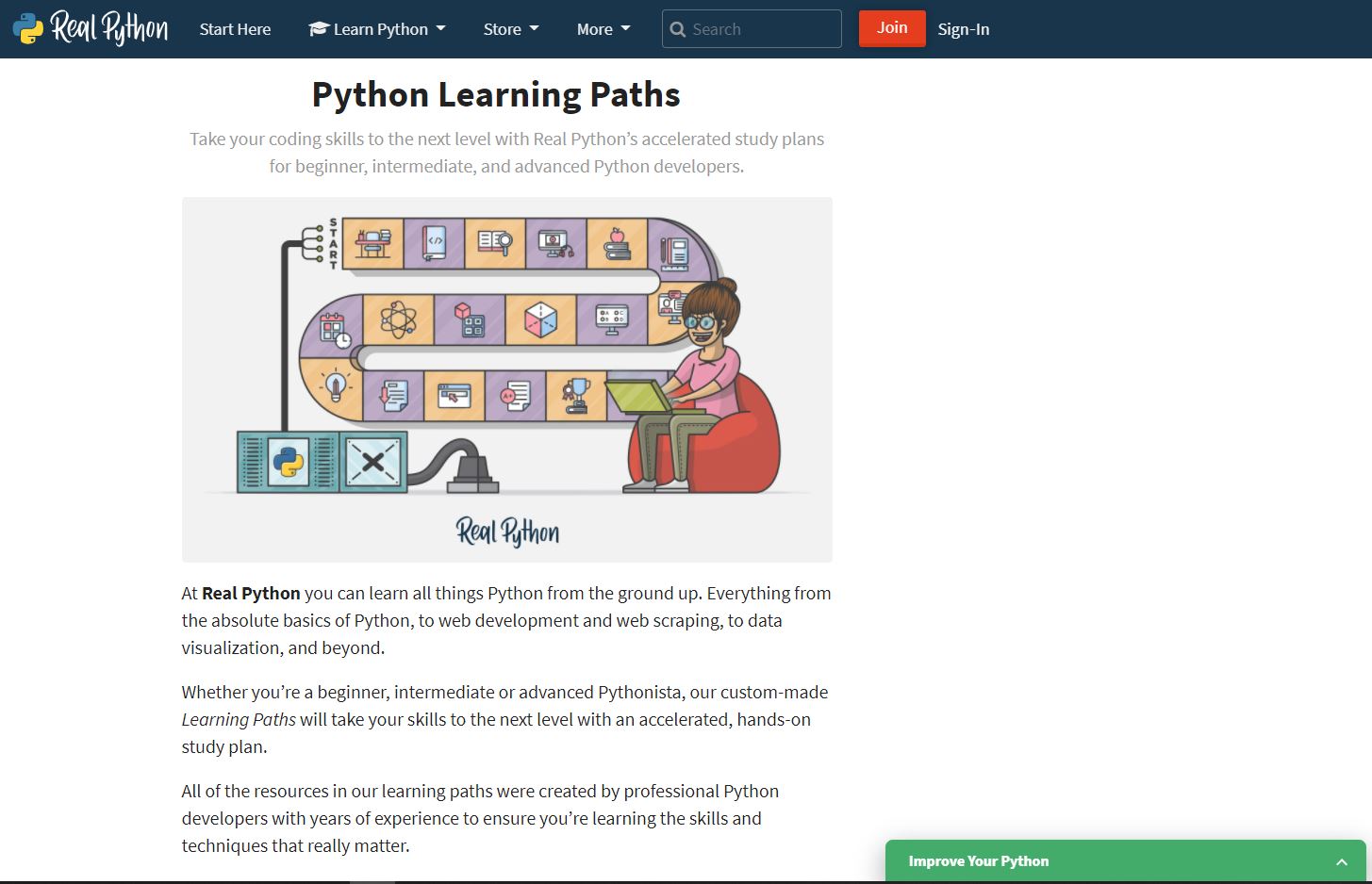Click the italic Learning Paths text

click(x=239, y=719)
